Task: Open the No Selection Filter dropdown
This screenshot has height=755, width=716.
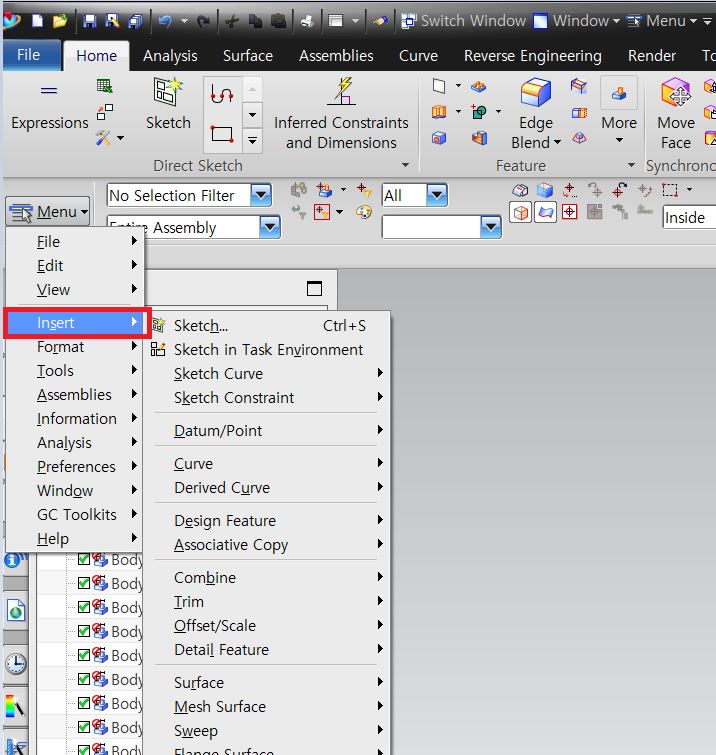Action: pos(261,195)
